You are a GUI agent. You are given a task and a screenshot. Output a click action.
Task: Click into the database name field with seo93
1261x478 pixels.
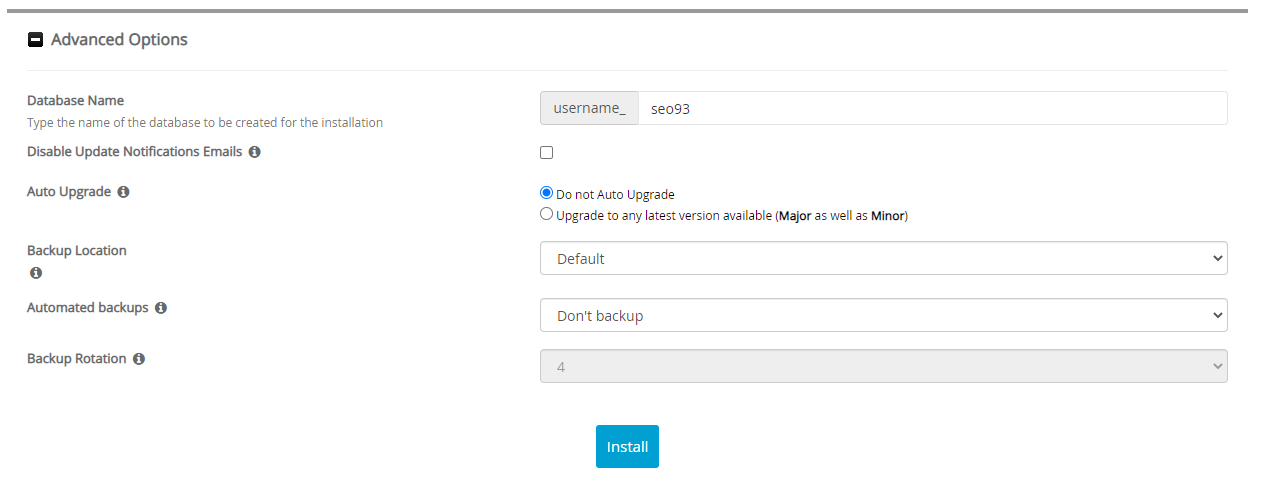(930, 109)
